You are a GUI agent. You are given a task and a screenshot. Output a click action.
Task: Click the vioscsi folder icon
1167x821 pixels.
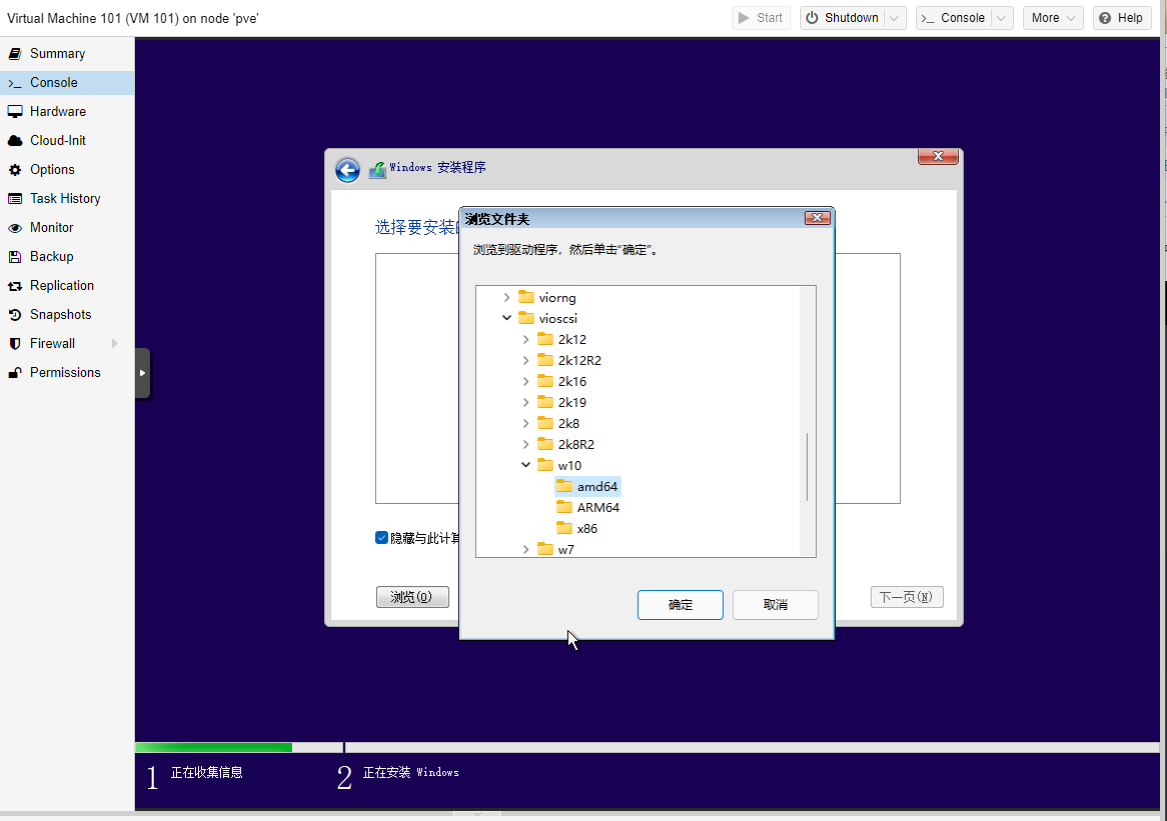[527, 318]
